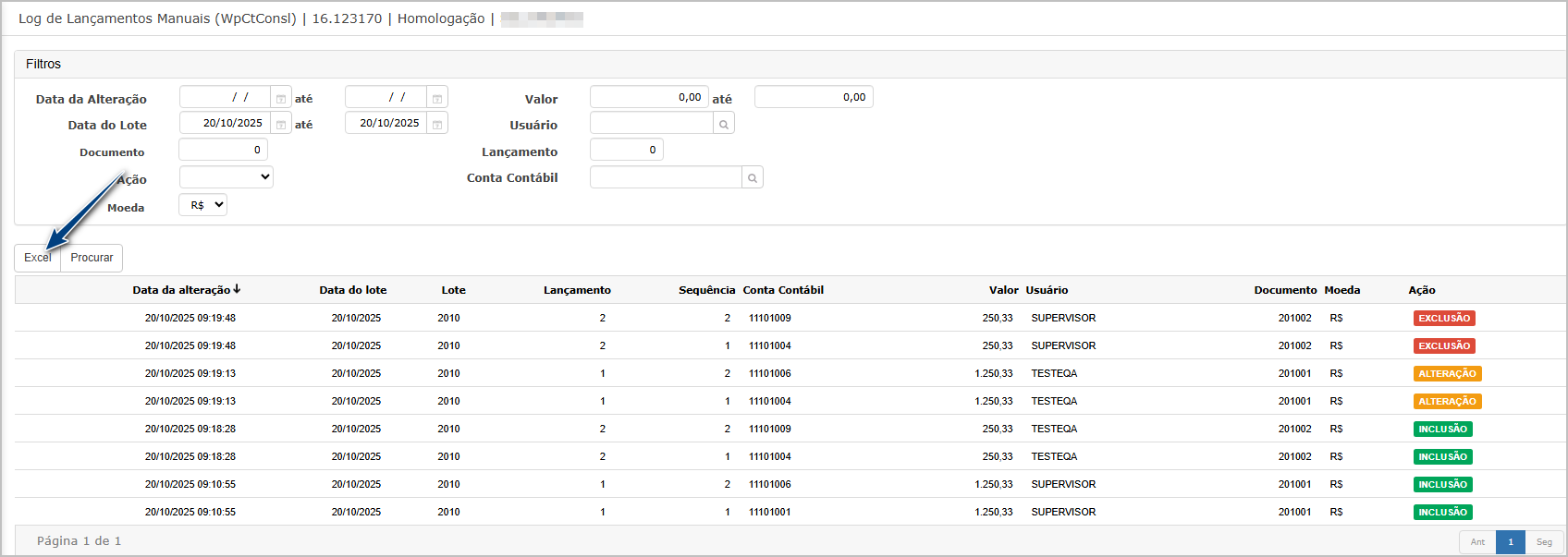Focus the Documento input field

[223, 150]
